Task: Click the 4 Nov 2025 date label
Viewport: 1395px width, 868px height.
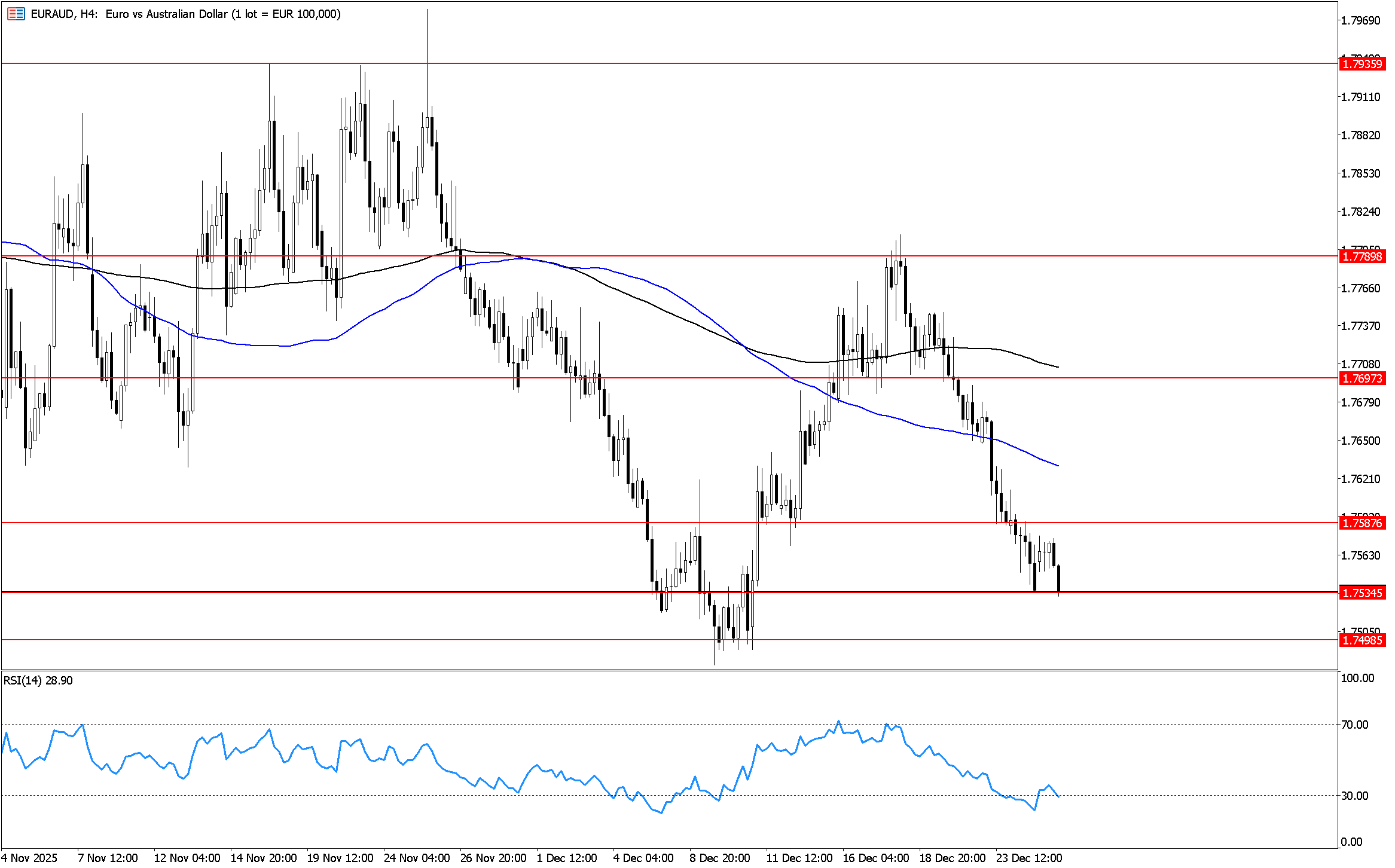Action: [x=29, y=858]
